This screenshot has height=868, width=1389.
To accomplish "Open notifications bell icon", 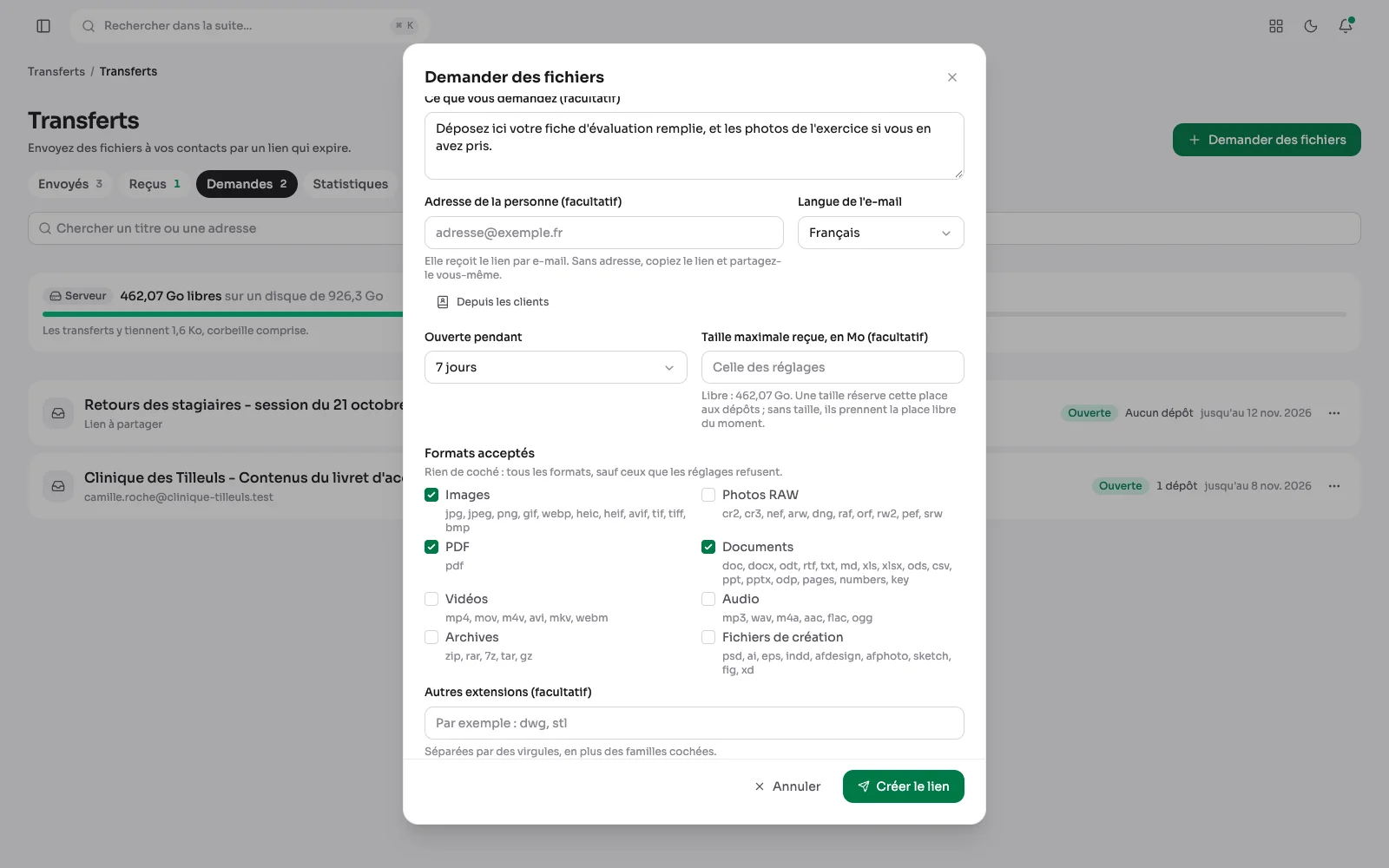I will pyautogui.click(x=1346, y=26).
